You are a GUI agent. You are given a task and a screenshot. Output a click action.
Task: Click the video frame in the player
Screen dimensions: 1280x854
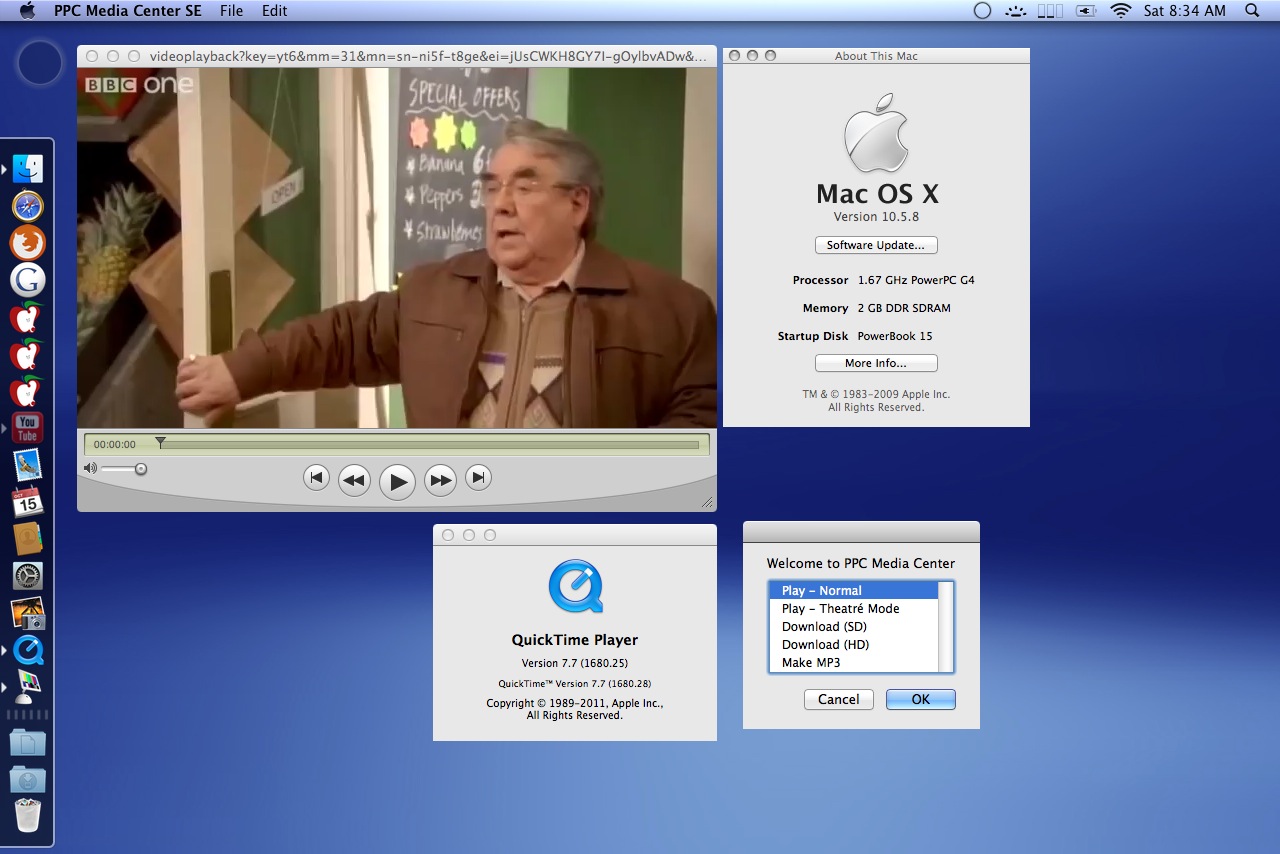tap(397, 248)
